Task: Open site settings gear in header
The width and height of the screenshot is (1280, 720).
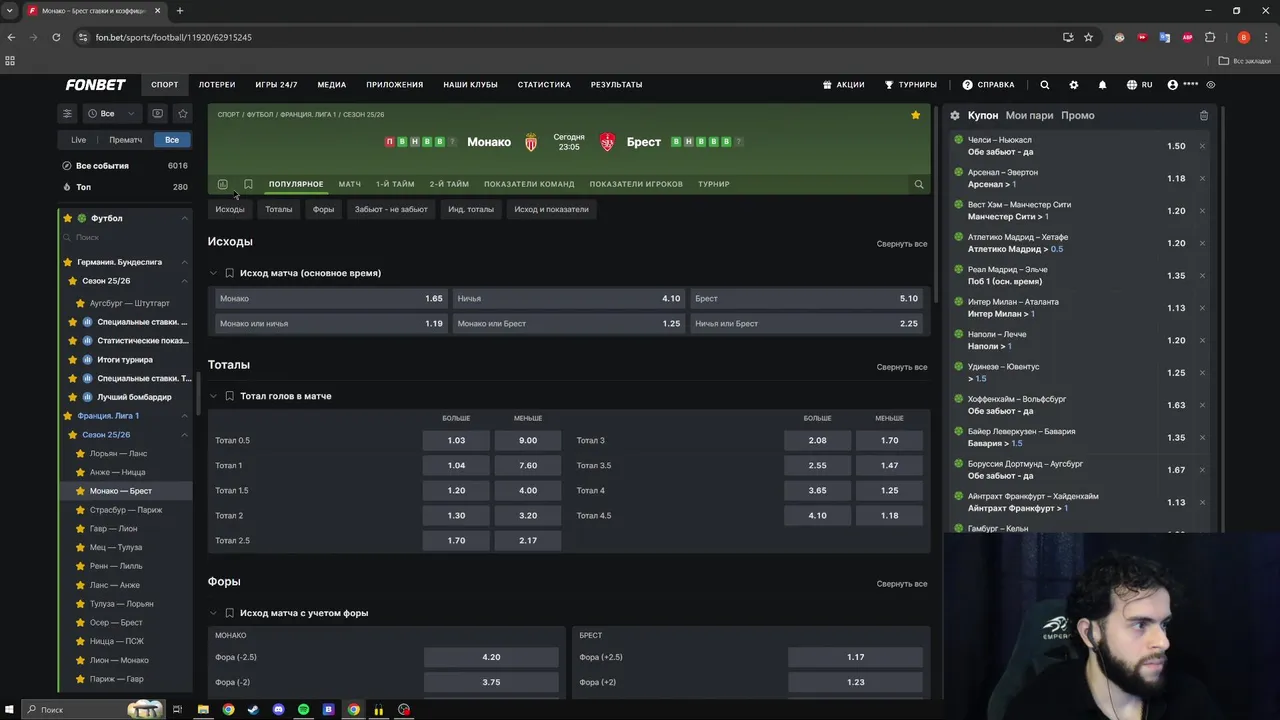Action: 1074,85
